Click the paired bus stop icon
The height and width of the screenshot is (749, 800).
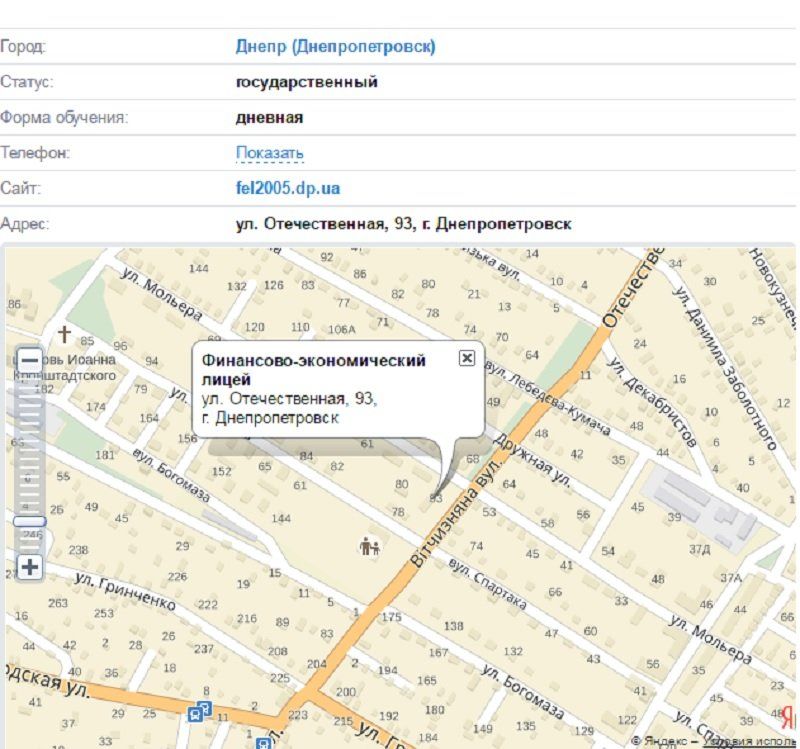(200, 712)
